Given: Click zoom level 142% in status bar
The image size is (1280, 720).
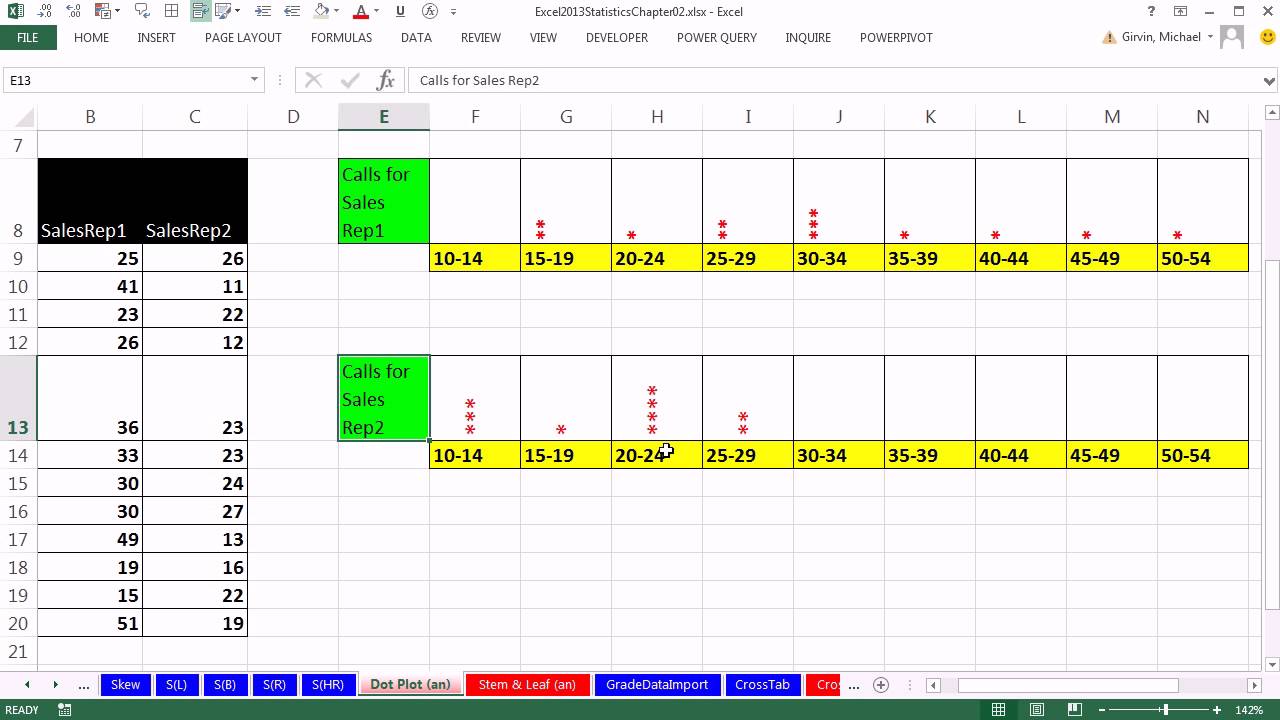Looking at the screenshot, I should coord(1250,710).
